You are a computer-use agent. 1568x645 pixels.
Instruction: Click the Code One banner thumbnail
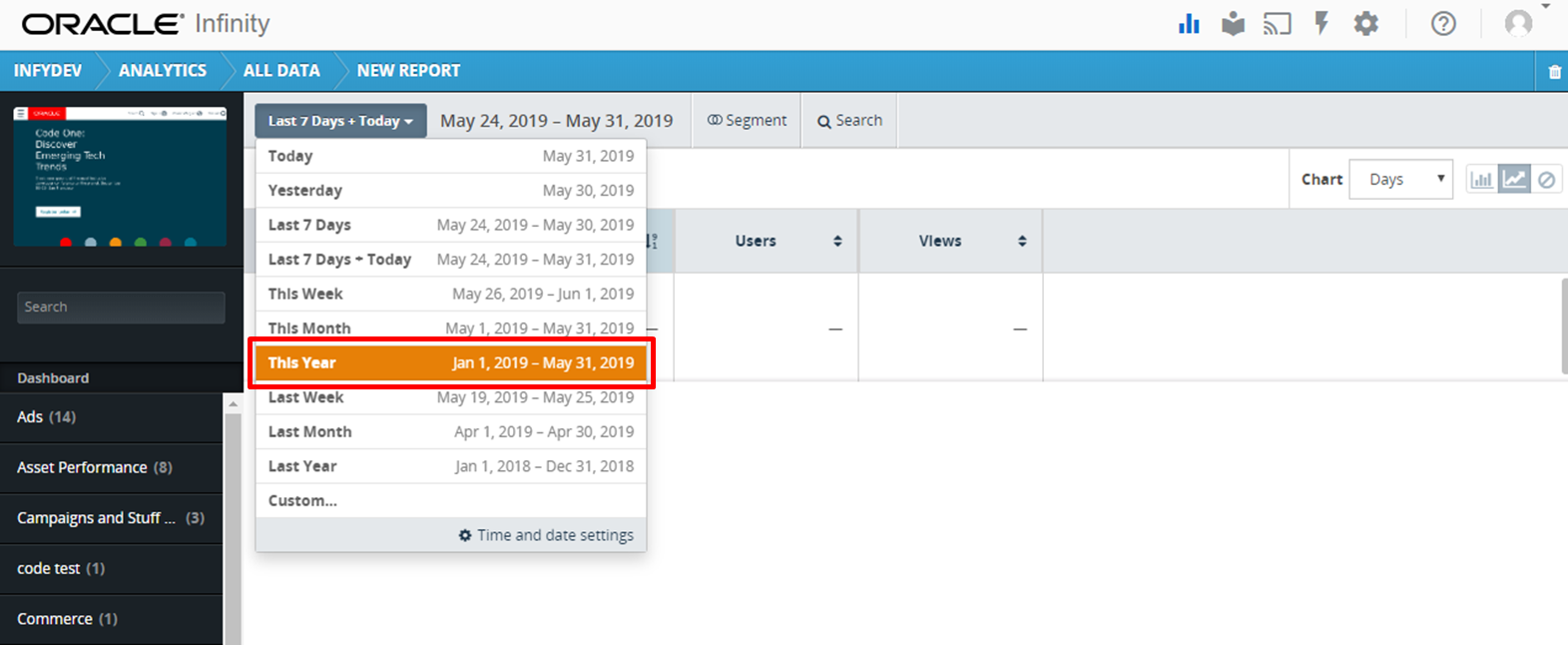[x=120, y=176]
